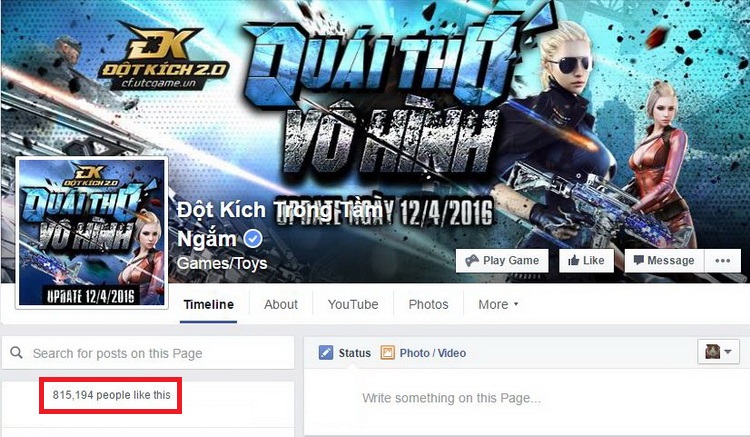Click the blue verified badge next to Ngắm
750x437 pixels.
(253, 239)
